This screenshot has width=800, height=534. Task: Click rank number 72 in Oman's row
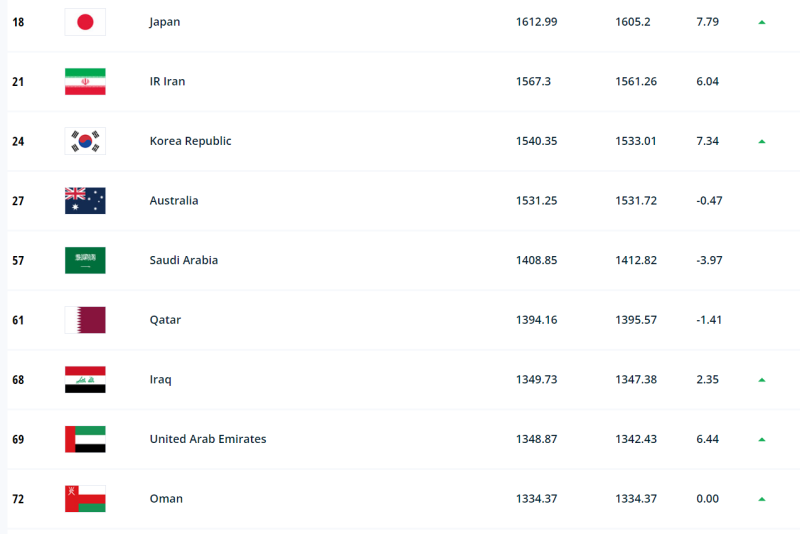18,499
